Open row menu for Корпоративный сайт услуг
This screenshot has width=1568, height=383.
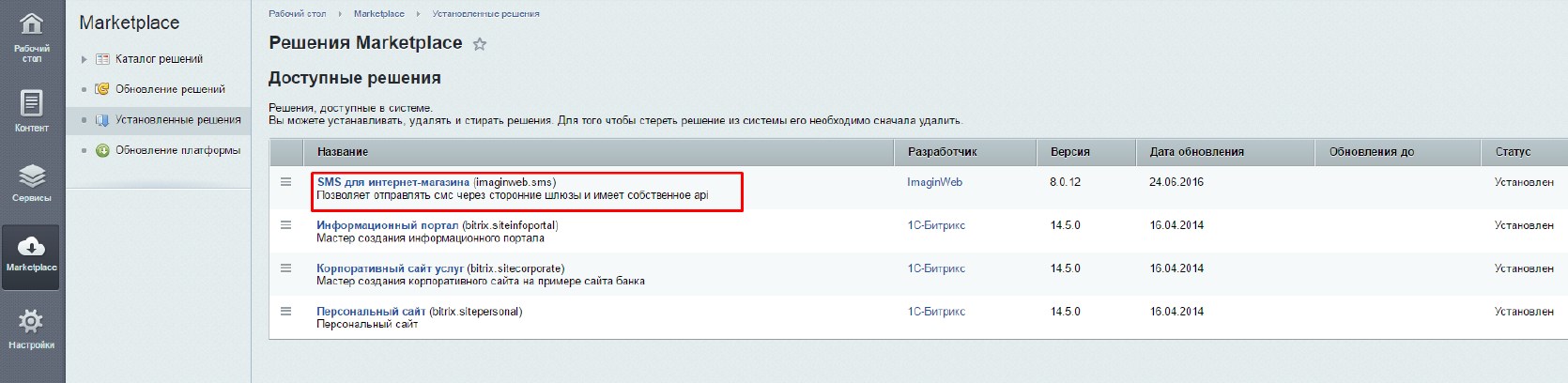click(x=286, y=268)
